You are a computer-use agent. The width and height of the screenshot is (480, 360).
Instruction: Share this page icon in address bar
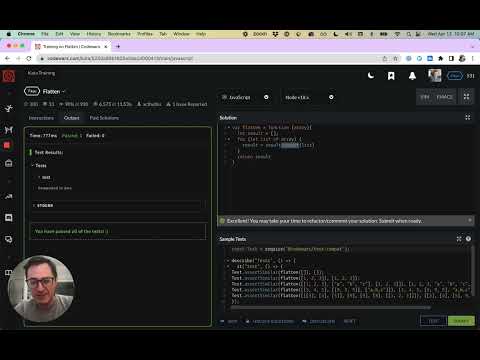tap(385, 58)
